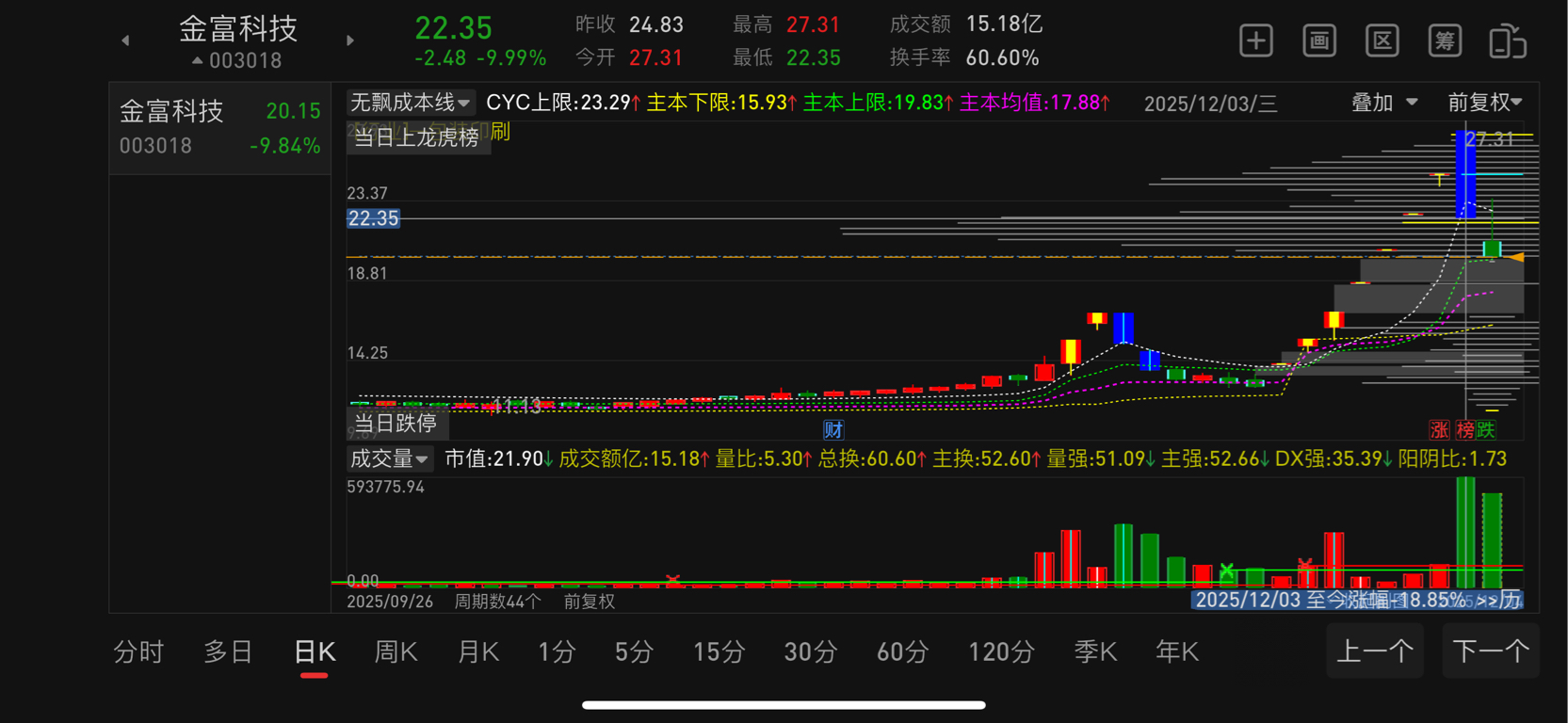
Task: Tap the green 跌 marker
Action: click(x=1486, y=430)
